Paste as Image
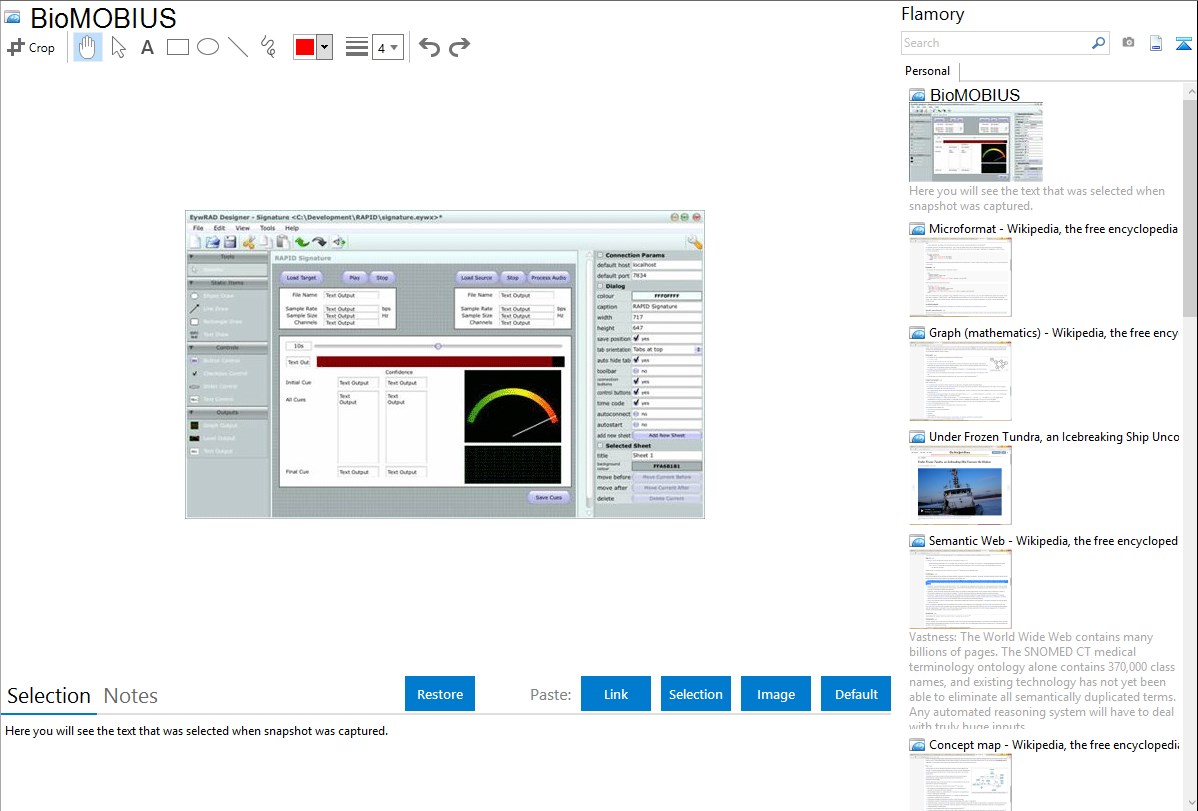 (x=775, y=694)
